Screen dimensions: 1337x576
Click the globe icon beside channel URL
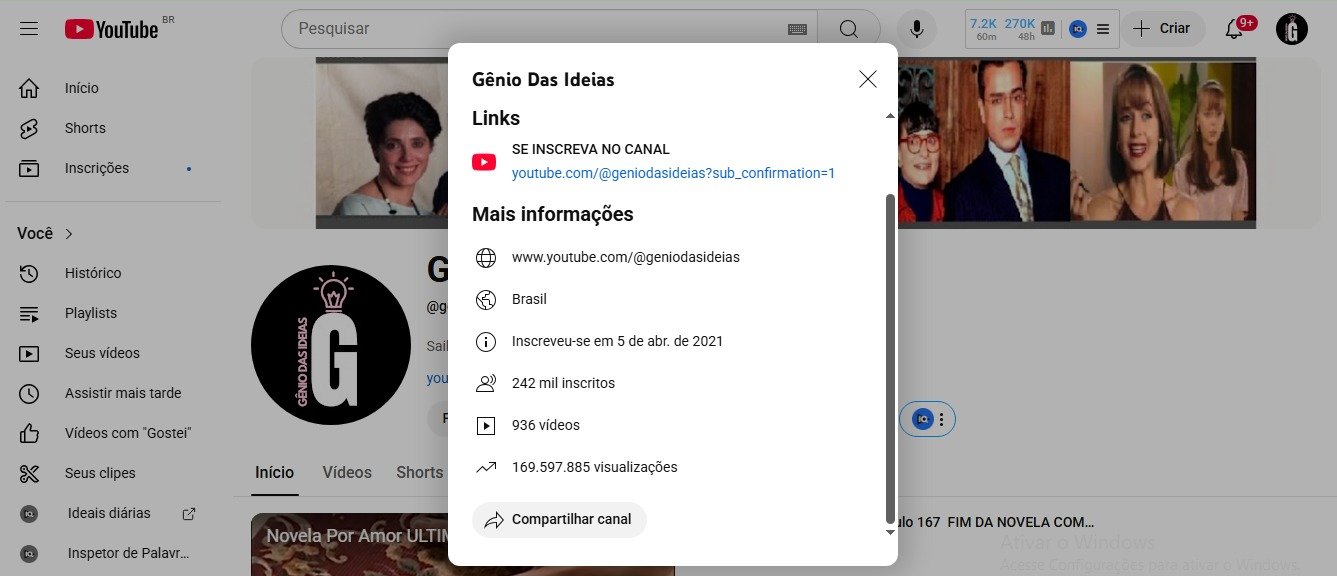coord(486,258)
